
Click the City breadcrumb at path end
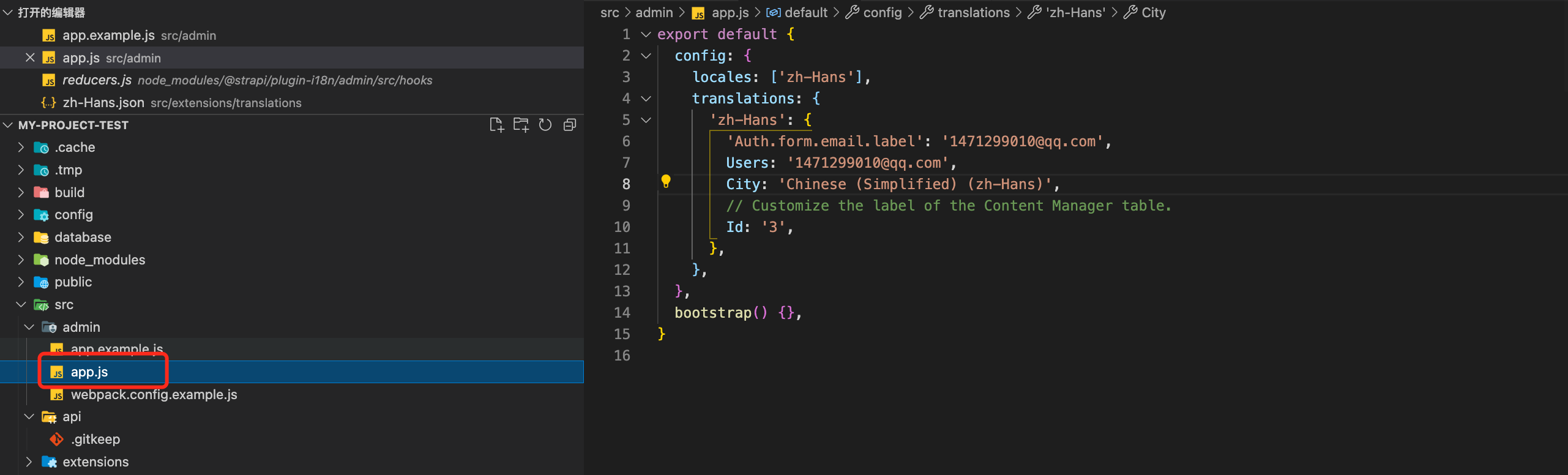point(1153,12)
